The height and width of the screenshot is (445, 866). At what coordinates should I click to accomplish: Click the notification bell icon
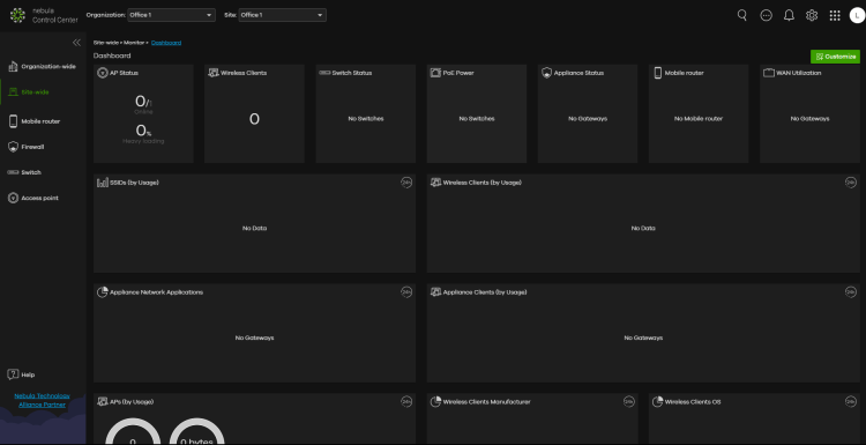tap(789, 15)
